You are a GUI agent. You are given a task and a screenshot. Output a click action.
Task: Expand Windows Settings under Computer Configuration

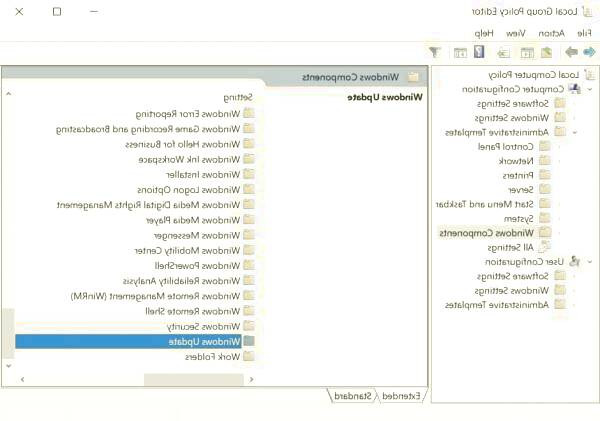click(574, 118)
